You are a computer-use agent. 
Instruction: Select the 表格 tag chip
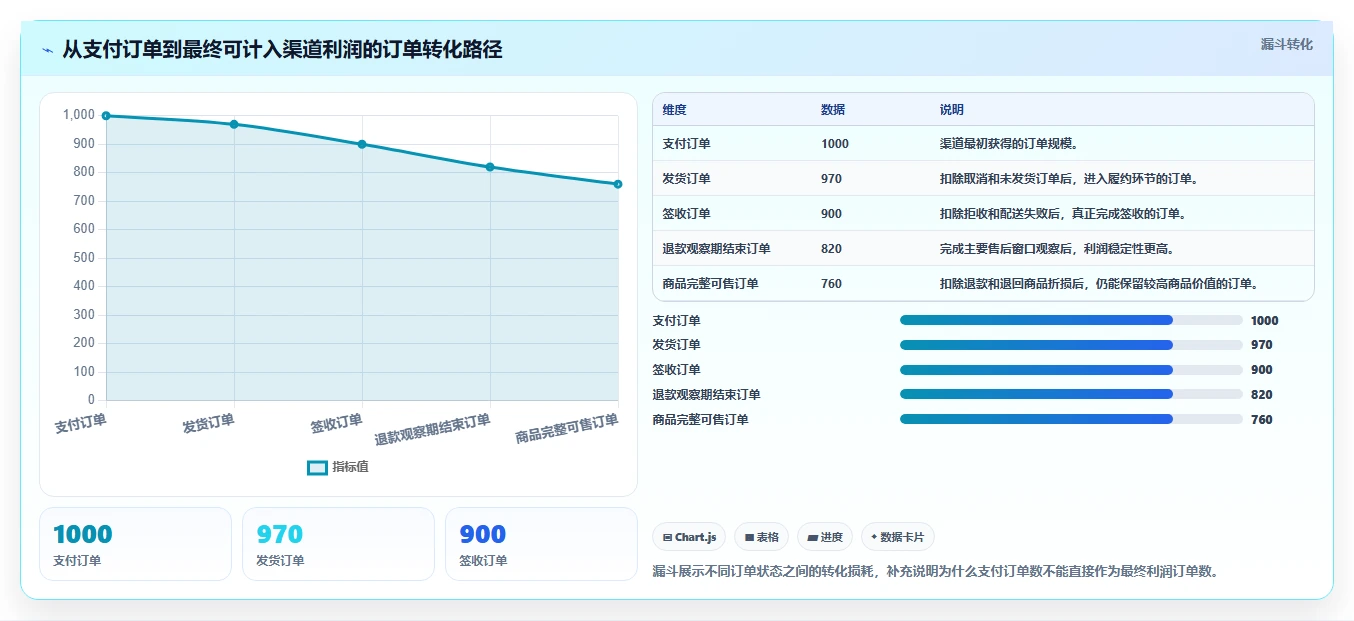coord(761,537)
